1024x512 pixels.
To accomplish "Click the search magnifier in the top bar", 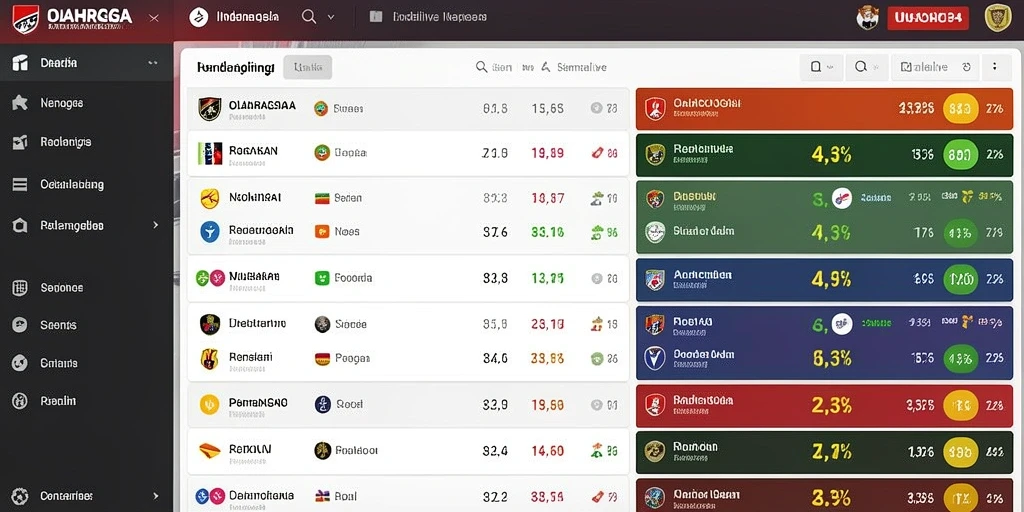I will point(309,17).
